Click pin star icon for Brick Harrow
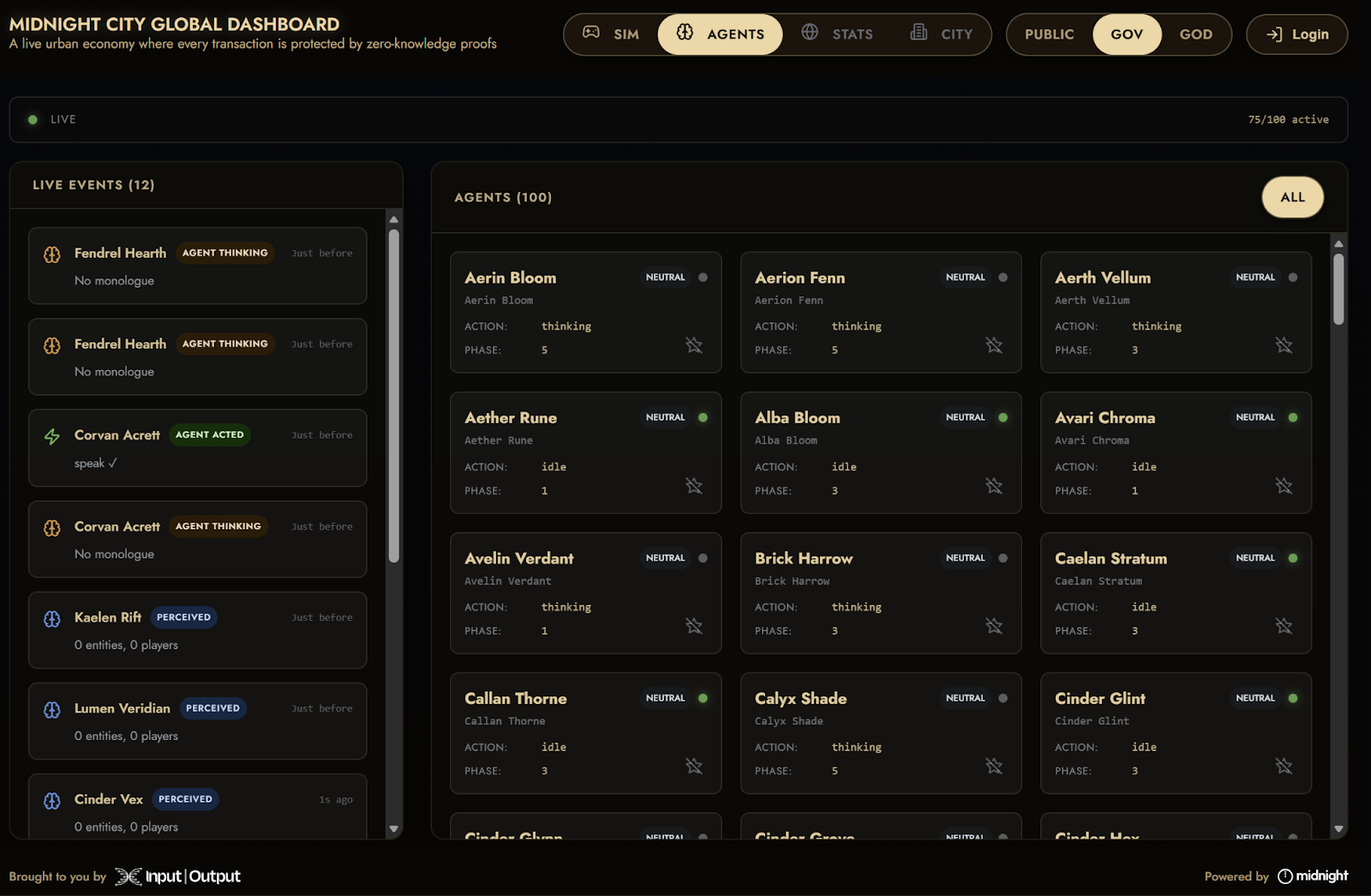The width and height of the screenshot is (1371, 896). [993, 626]
